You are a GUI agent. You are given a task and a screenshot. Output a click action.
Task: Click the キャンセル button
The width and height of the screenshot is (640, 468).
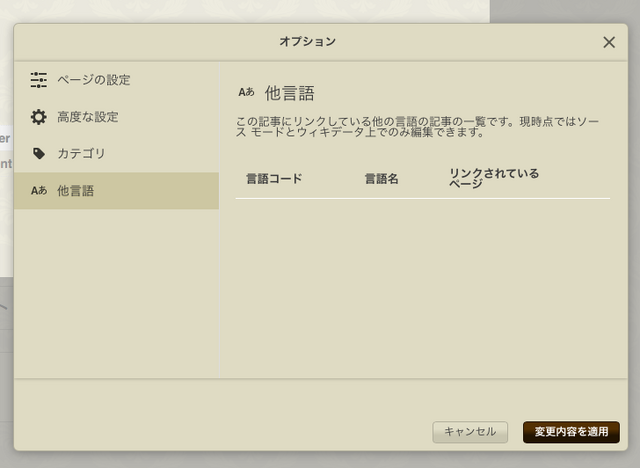[x=470, y=432]
